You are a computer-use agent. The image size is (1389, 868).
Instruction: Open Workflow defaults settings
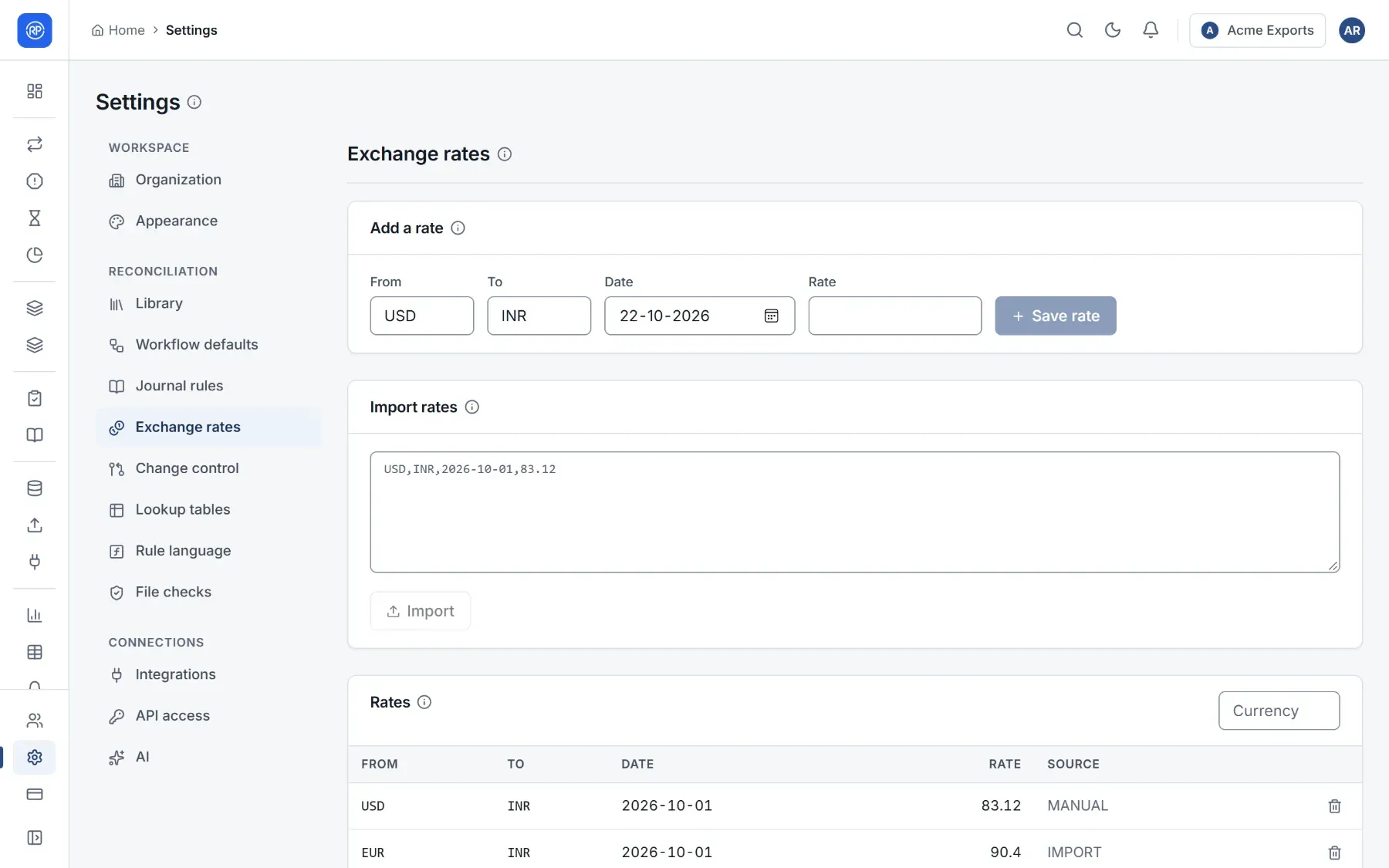click(208, 345)
